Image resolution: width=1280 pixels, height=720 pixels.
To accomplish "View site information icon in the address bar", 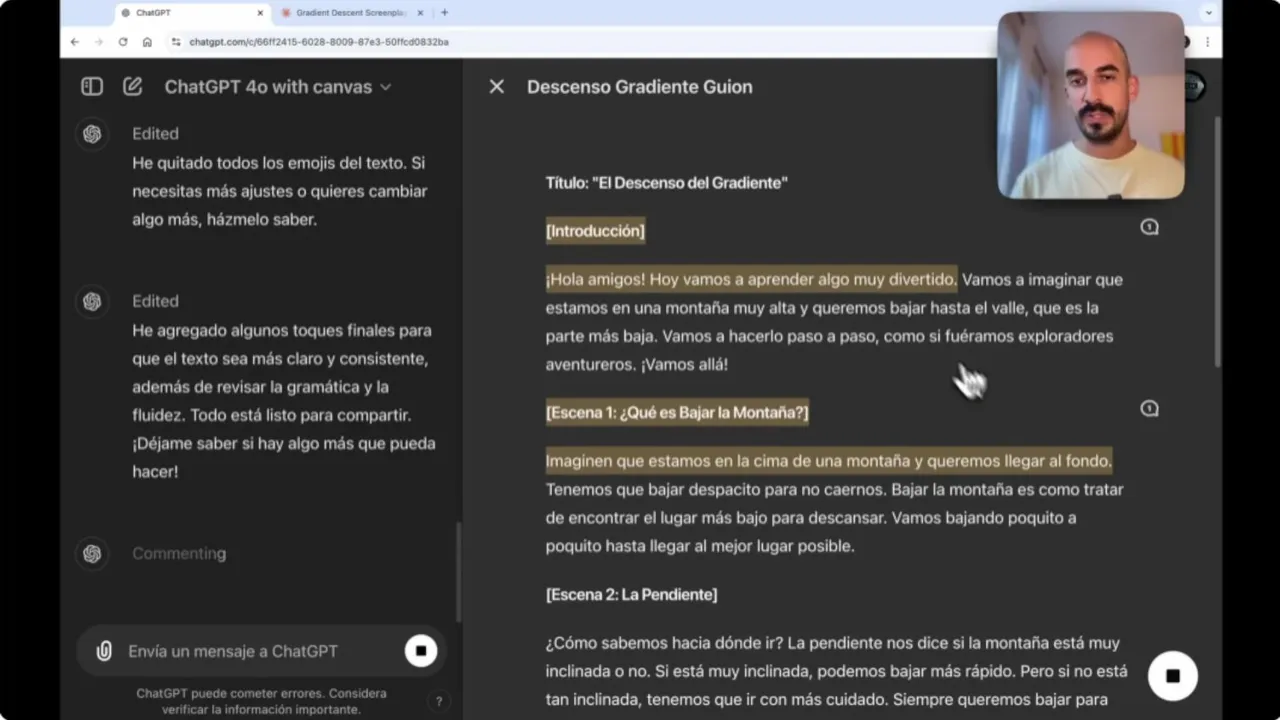I will click(x=176, y=42).
